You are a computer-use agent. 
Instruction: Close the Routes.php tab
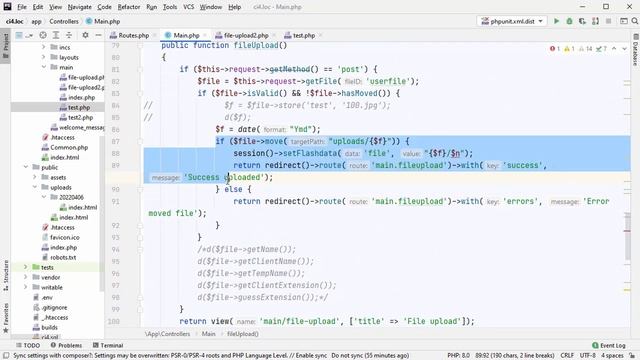coord(155,36)
